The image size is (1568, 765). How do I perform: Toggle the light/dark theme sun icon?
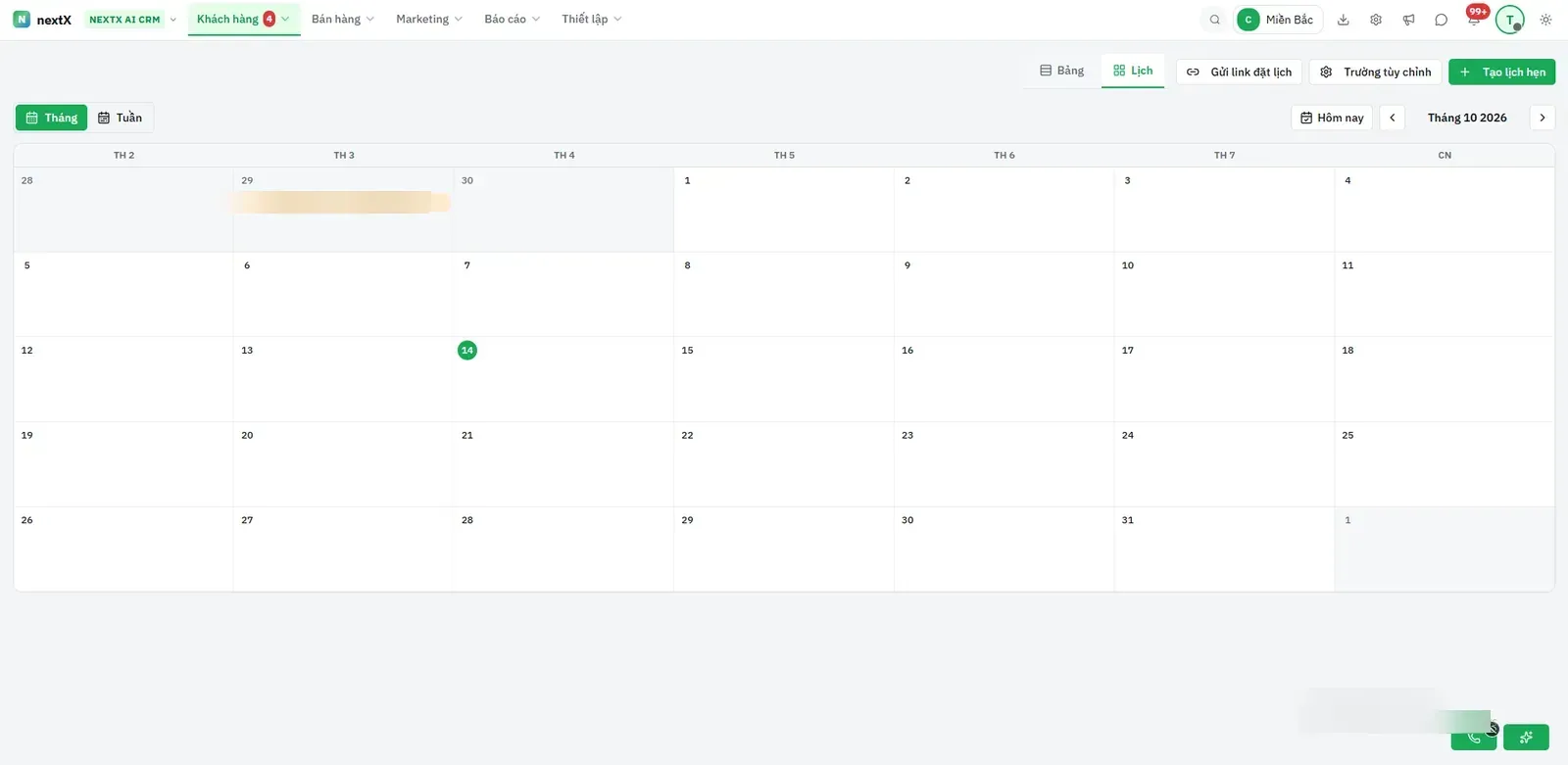point(1545,20)
